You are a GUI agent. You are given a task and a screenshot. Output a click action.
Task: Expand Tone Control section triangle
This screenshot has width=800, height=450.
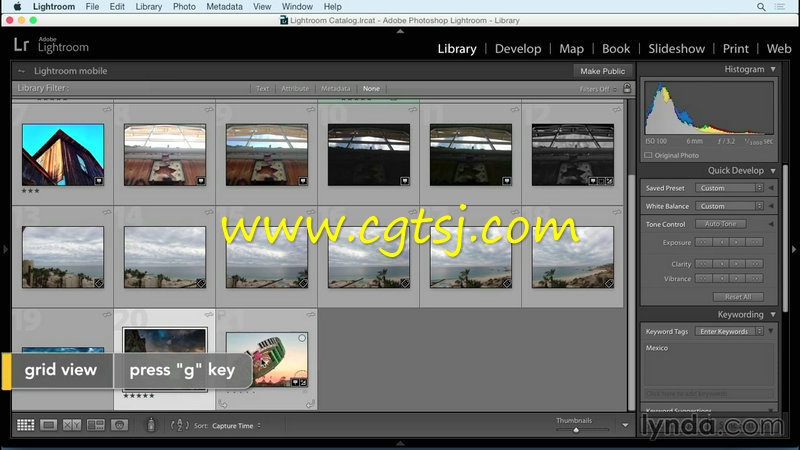(x=771, y=224)
